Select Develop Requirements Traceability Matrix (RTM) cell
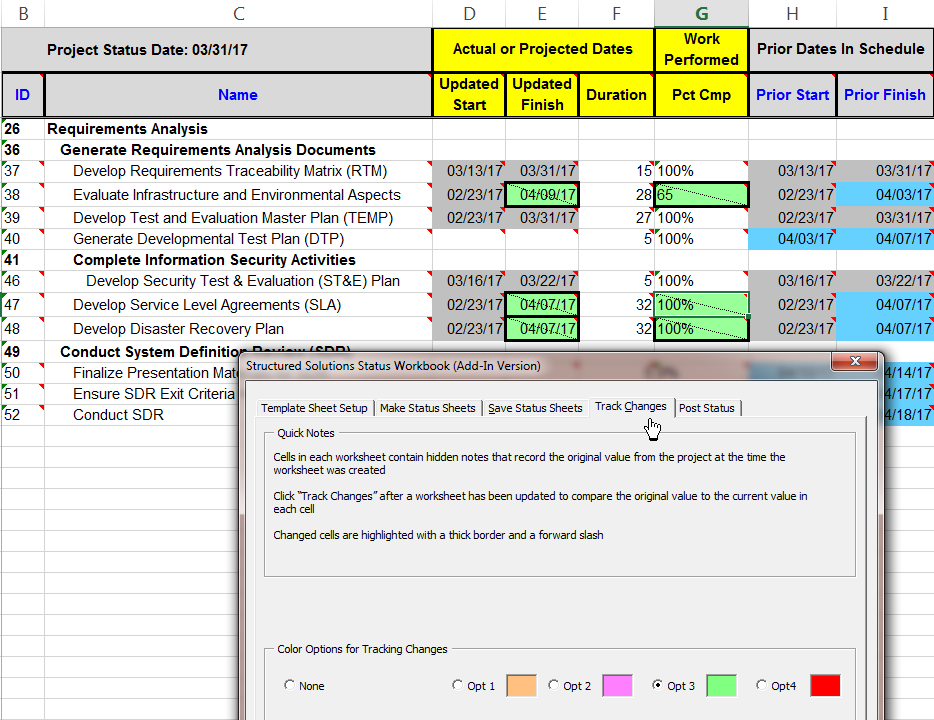Screen dimensions: 934x720 coord(238,171)
